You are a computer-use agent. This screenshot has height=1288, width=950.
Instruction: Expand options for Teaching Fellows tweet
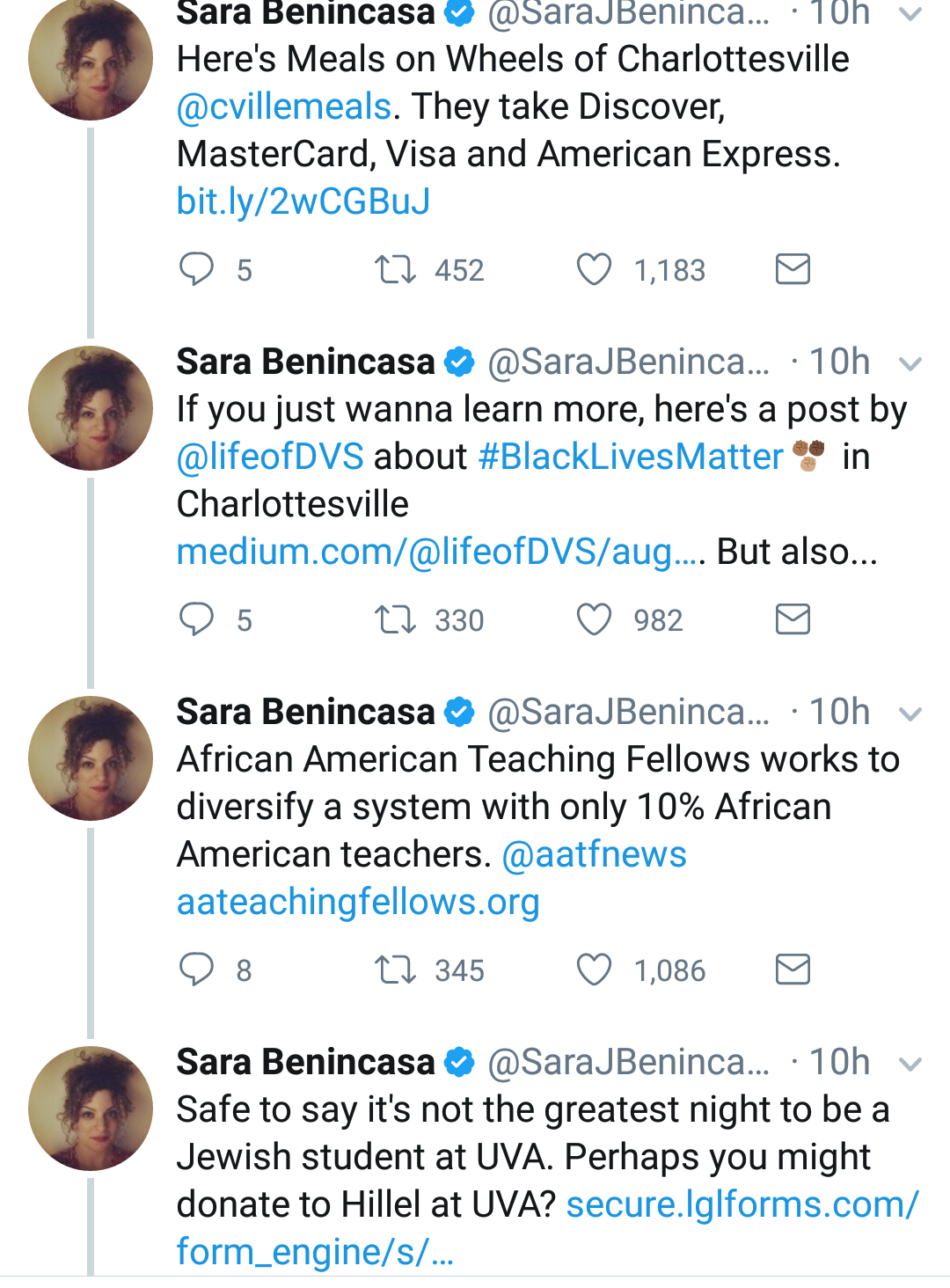click(x=910, y=714)
